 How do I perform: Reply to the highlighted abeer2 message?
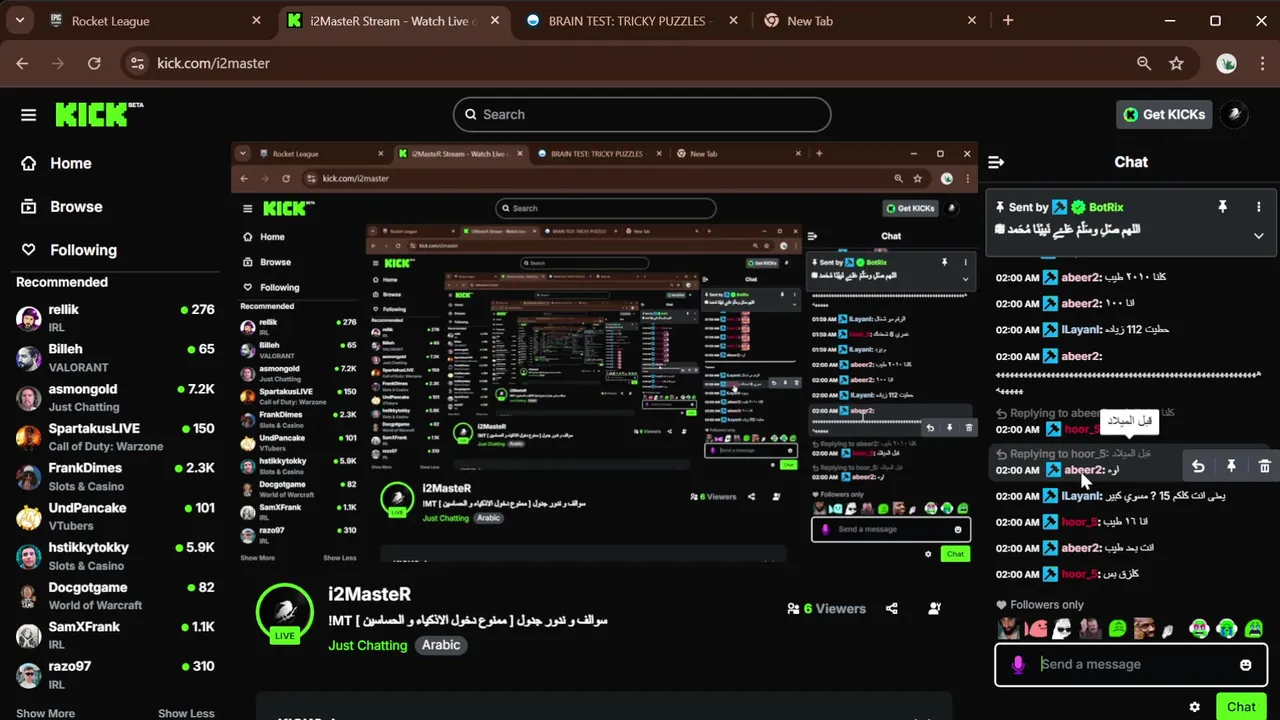click(x=1198, y=466)
